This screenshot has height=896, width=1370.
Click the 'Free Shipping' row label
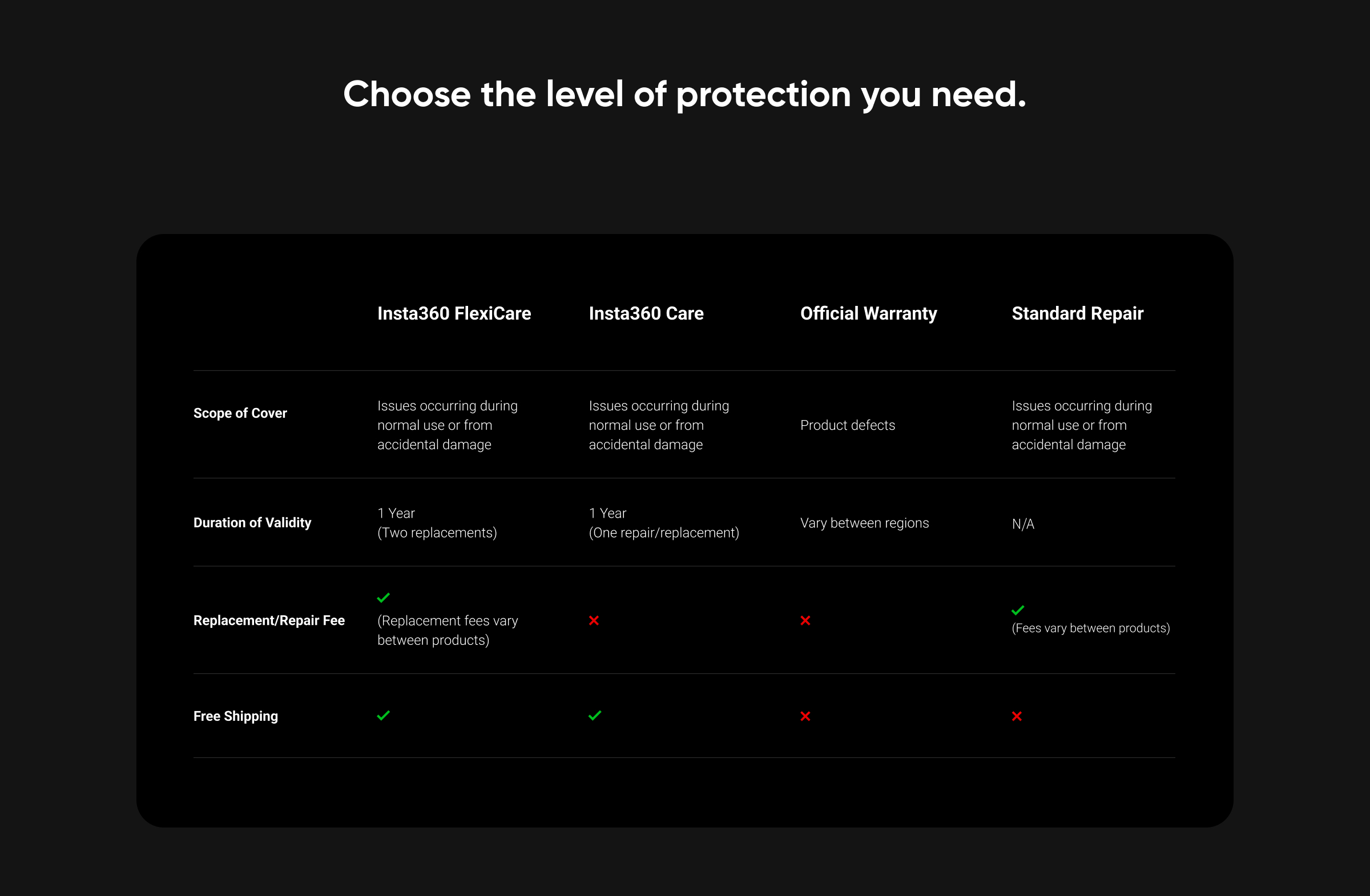[235, 716]
